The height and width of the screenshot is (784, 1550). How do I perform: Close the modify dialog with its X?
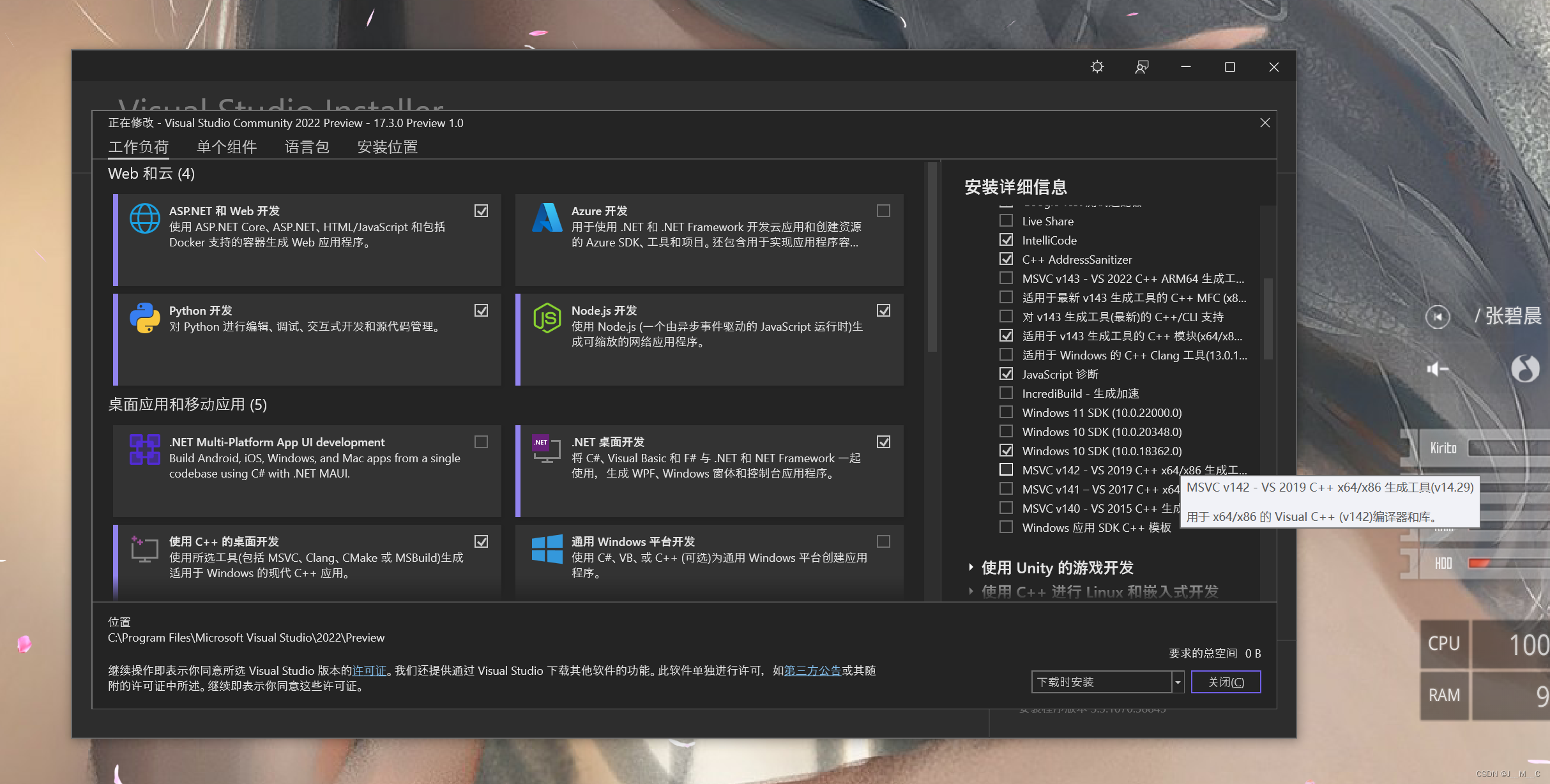[x=1265, y=123]
